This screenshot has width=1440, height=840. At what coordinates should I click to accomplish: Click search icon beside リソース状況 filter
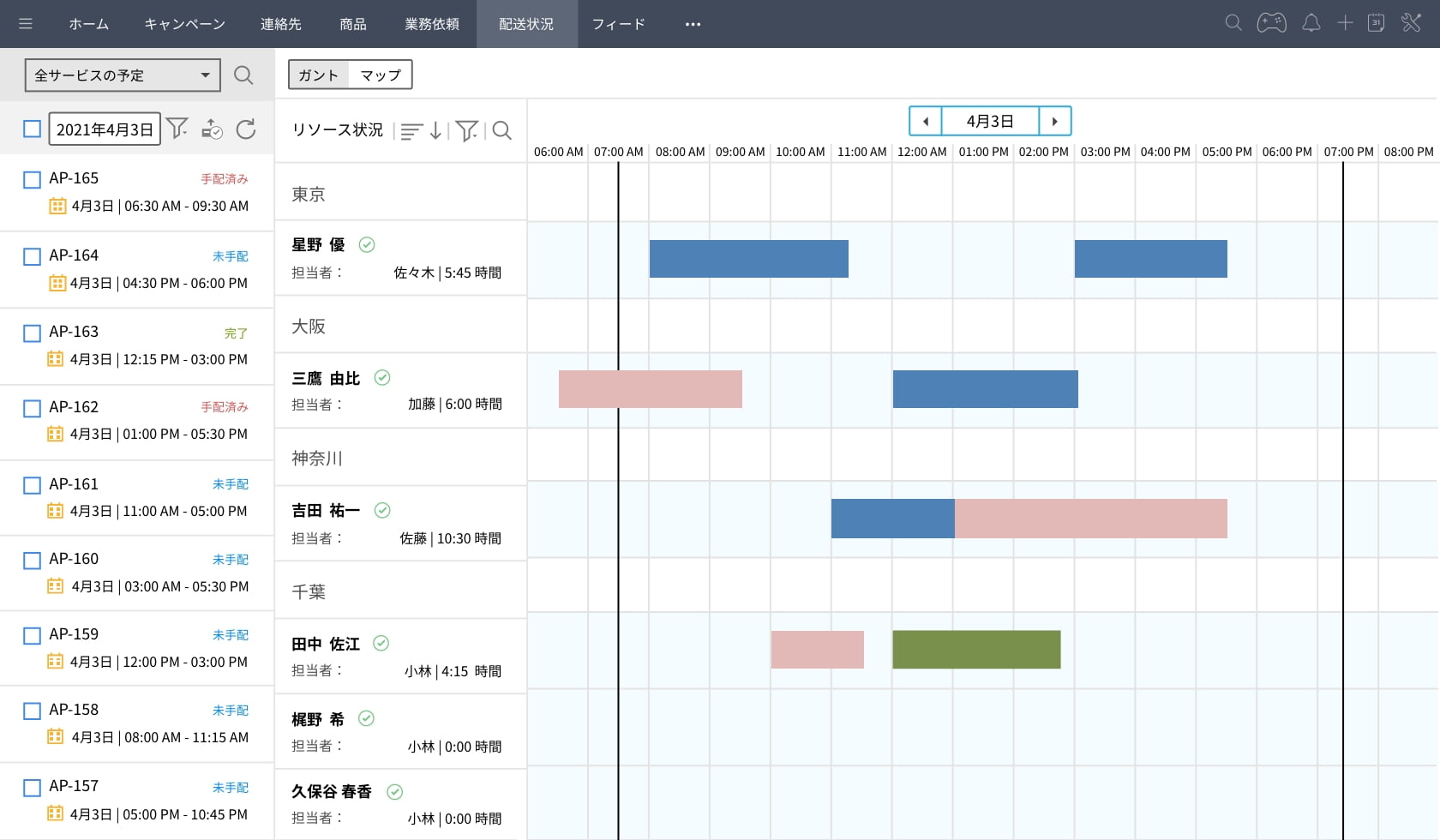pyautogui.click(x=502, y=130)
